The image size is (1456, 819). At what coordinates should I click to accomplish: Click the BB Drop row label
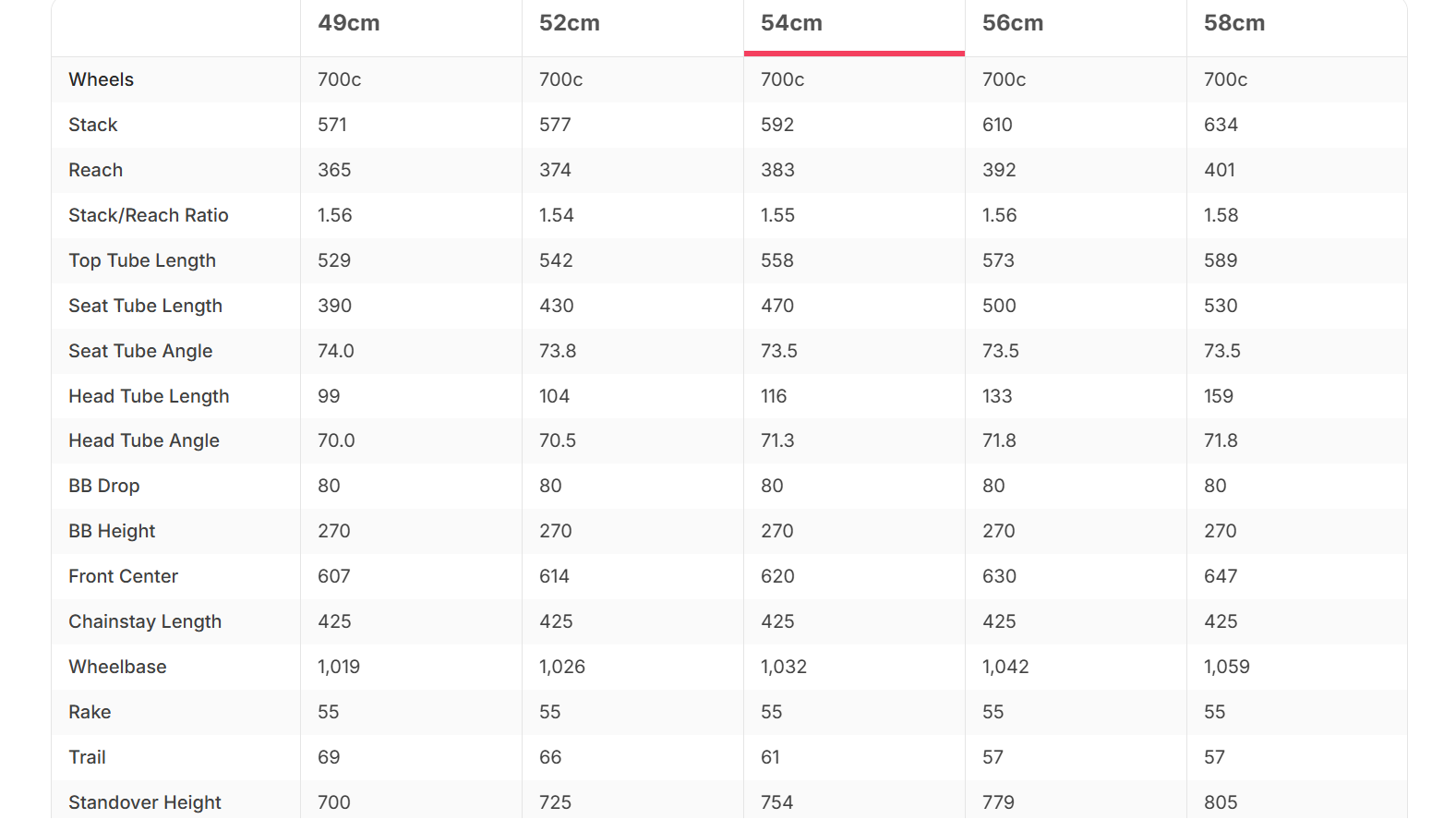[x=104, y=486]
